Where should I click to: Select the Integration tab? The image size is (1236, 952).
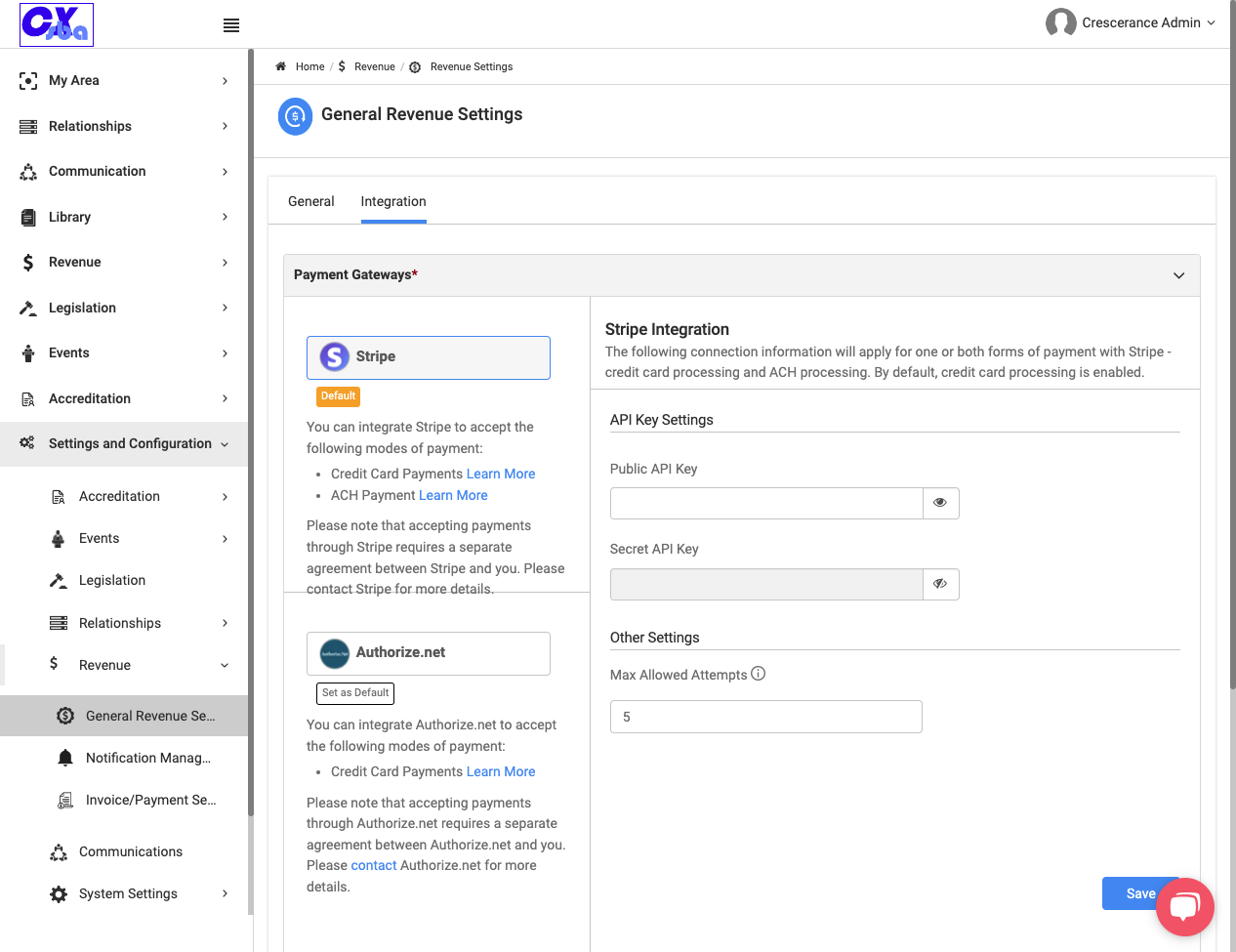click(x=393, y=201)
